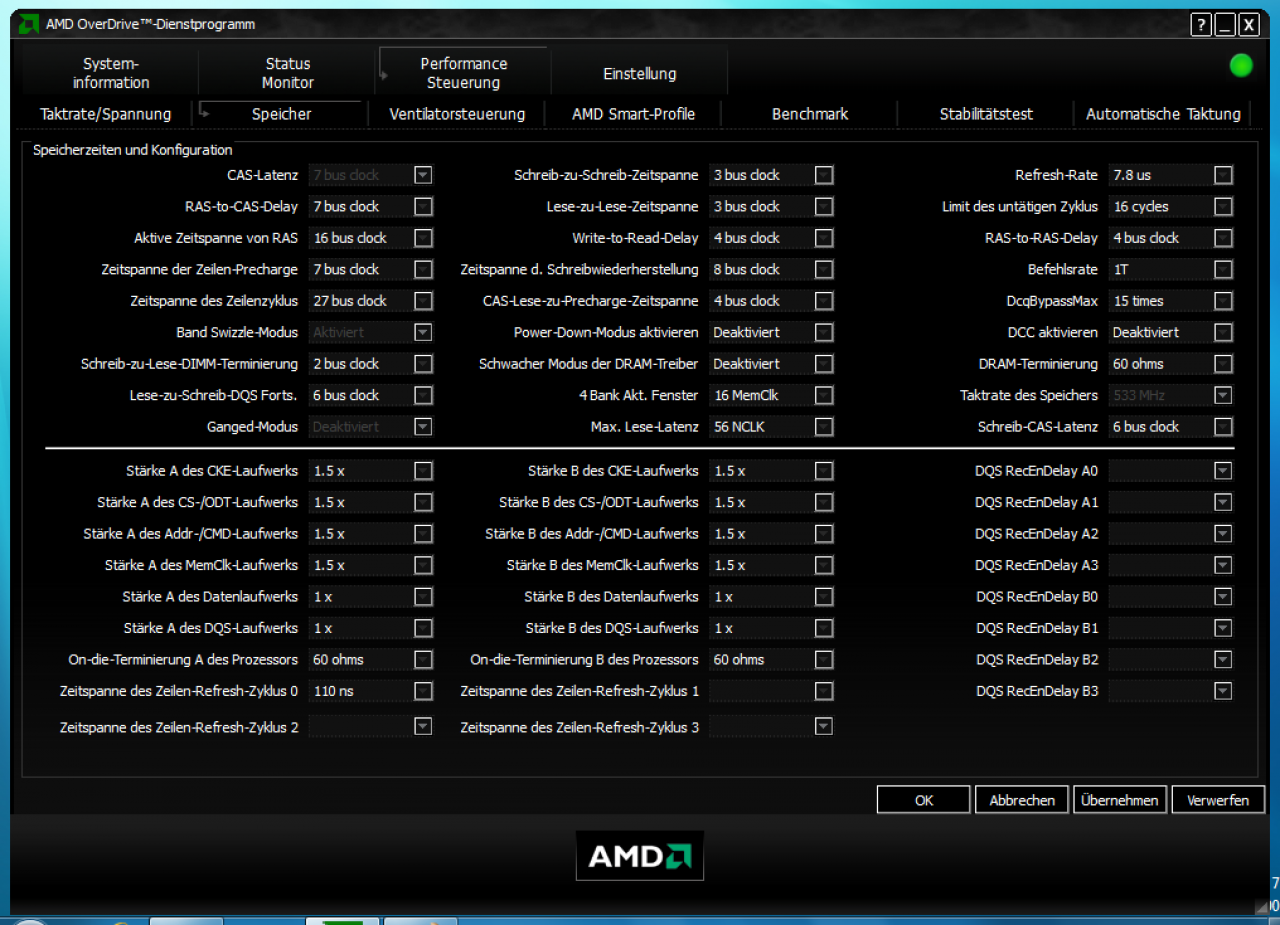Click the Limit des untätigen Zyklus value
The width and height of the screenshot is (1280, 925).
(x=1159, y=207)
